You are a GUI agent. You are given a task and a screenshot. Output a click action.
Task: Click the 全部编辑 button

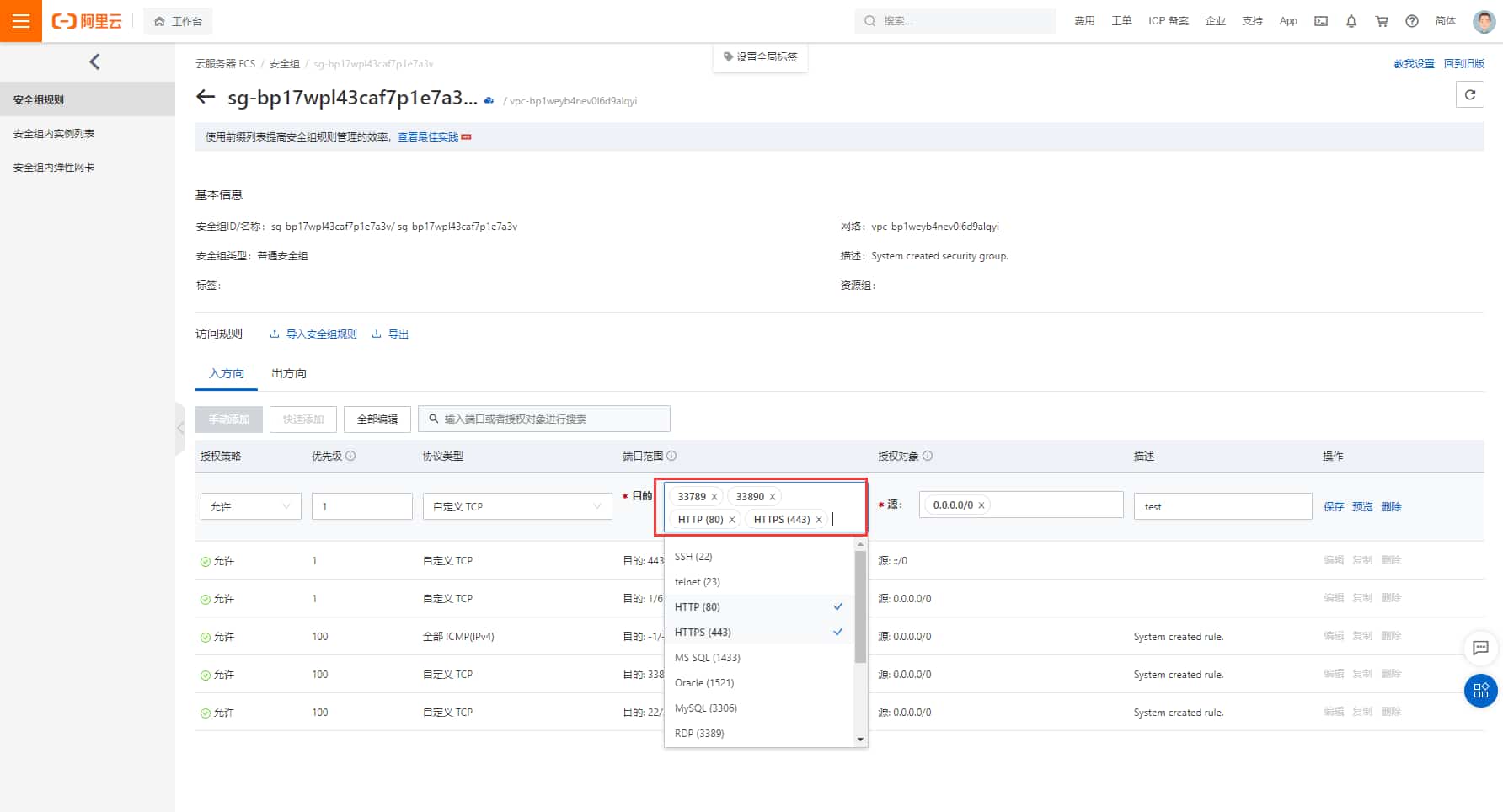tap(377, 419)
